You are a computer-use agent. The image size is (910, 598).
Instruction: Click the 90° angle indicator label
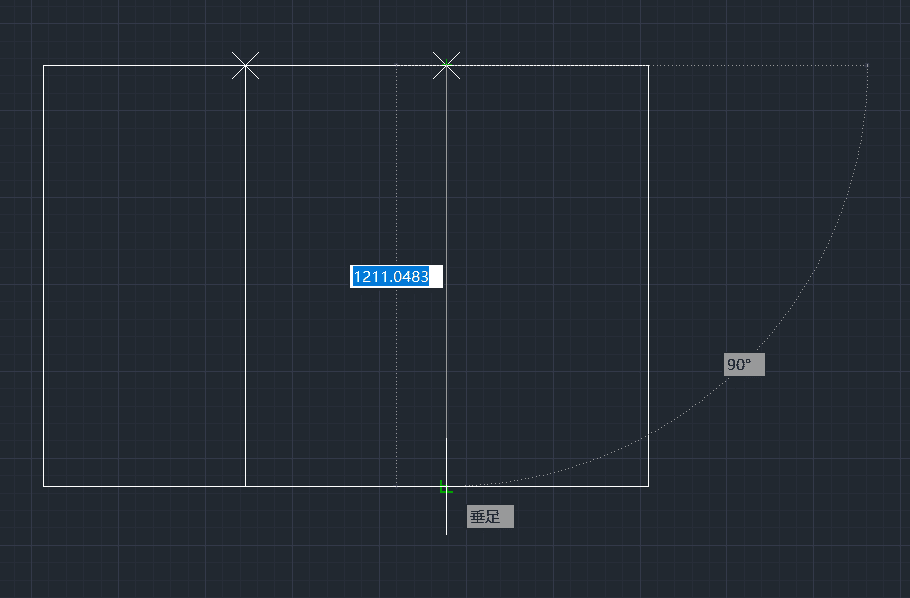(x=742, y=364)
